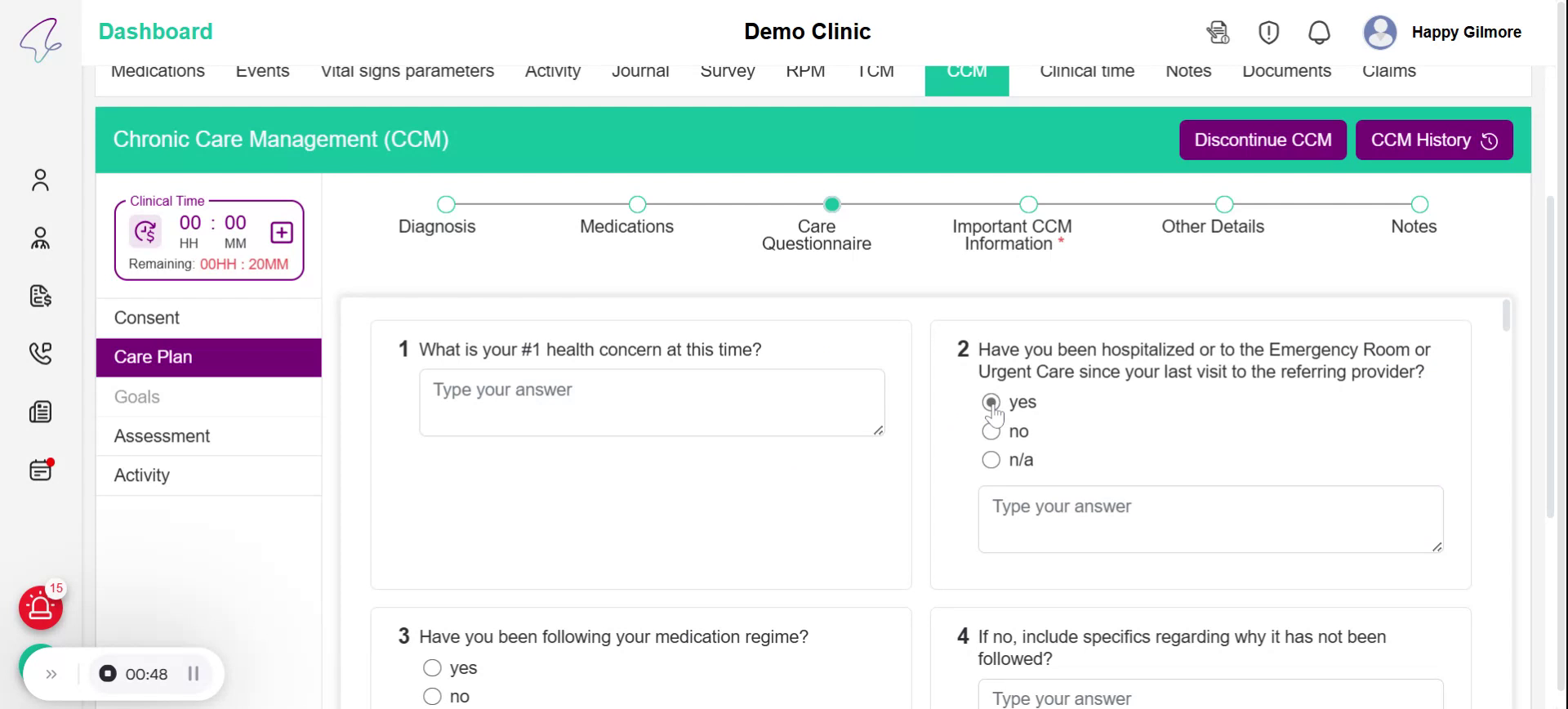The image size is (1568, 709).
Task: Switch to the Clinical time tab
Action: 1086,72
